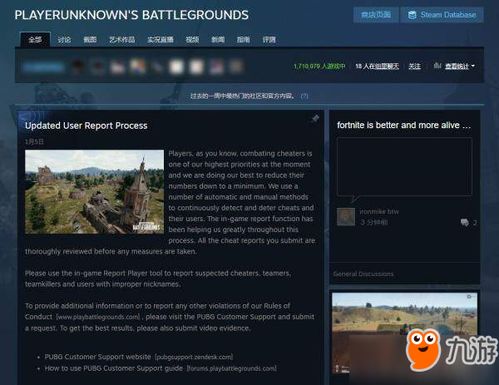499x385 pixels.
Task: Open the Steam Database icon
Action: (412, 15)
